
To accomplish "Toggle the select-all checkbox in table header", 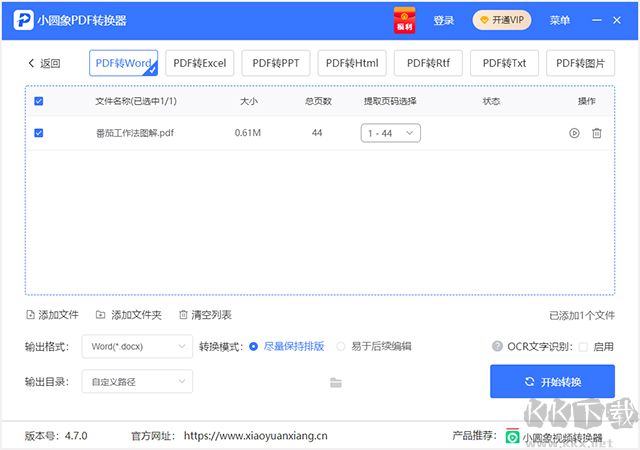I will coord(39,101).
